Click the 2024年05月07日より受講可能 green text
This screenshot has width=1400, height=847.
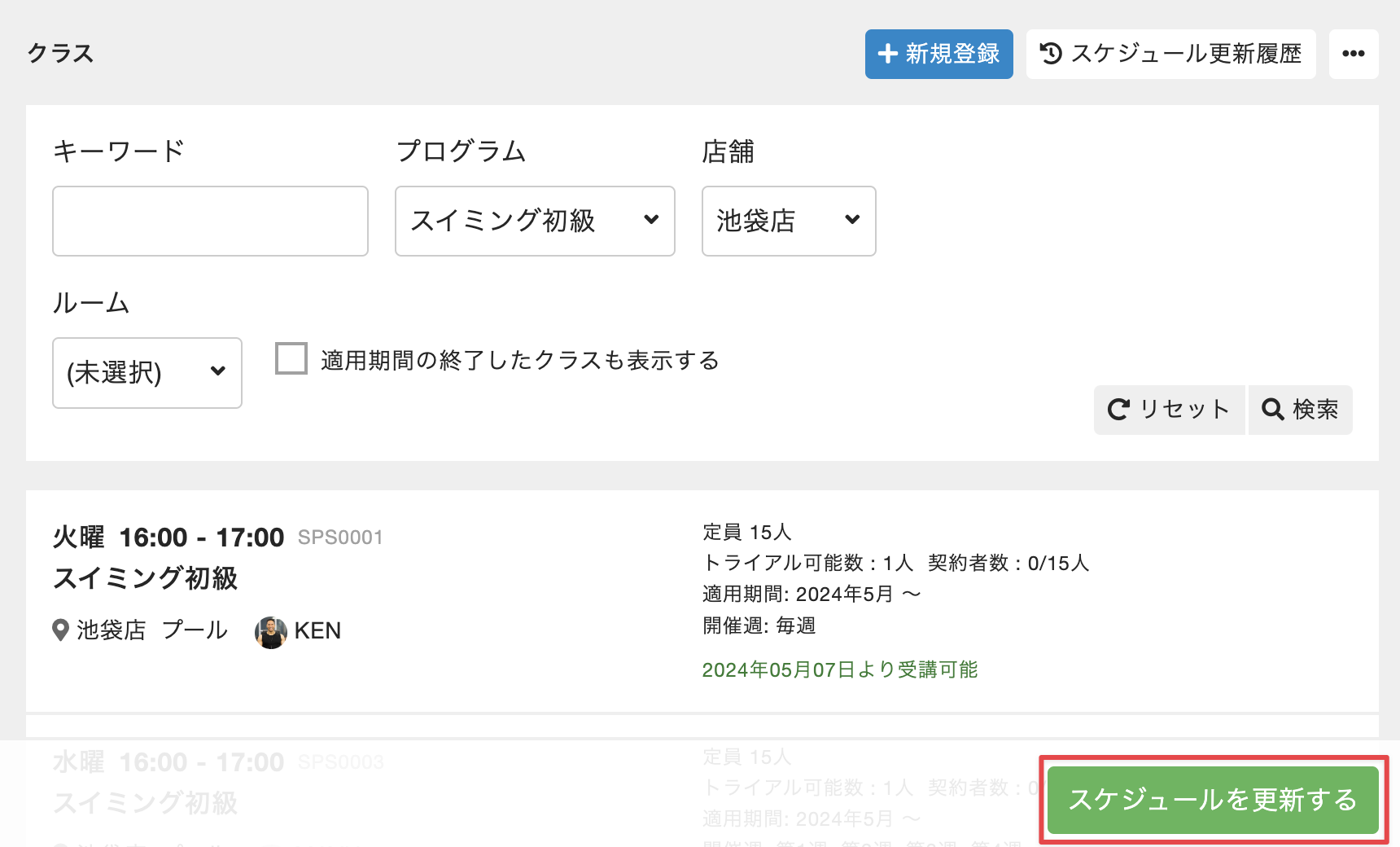[x=839, y=669]
